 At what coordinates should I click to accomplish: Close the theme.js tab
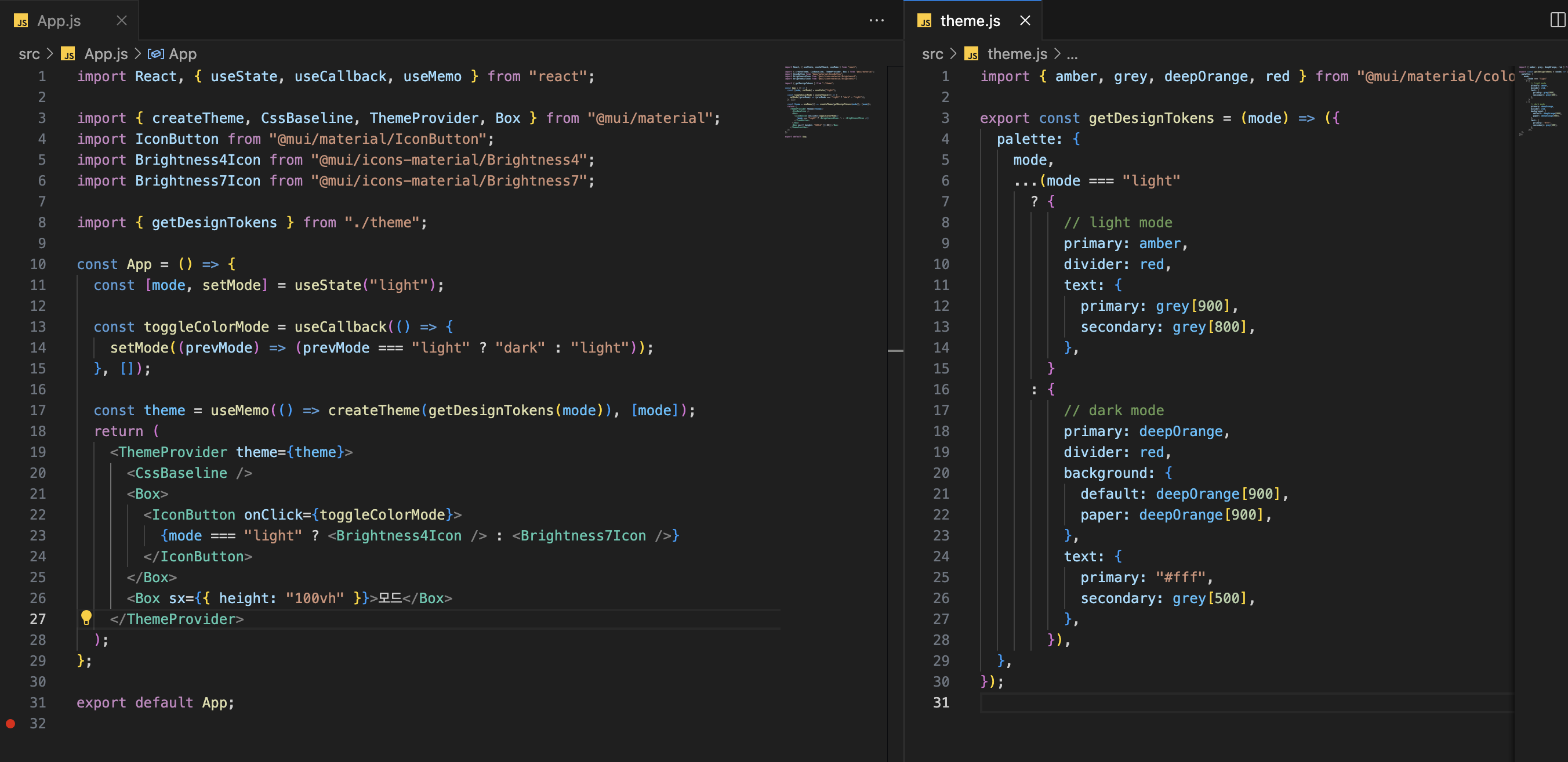click(x=1025, y=21)
